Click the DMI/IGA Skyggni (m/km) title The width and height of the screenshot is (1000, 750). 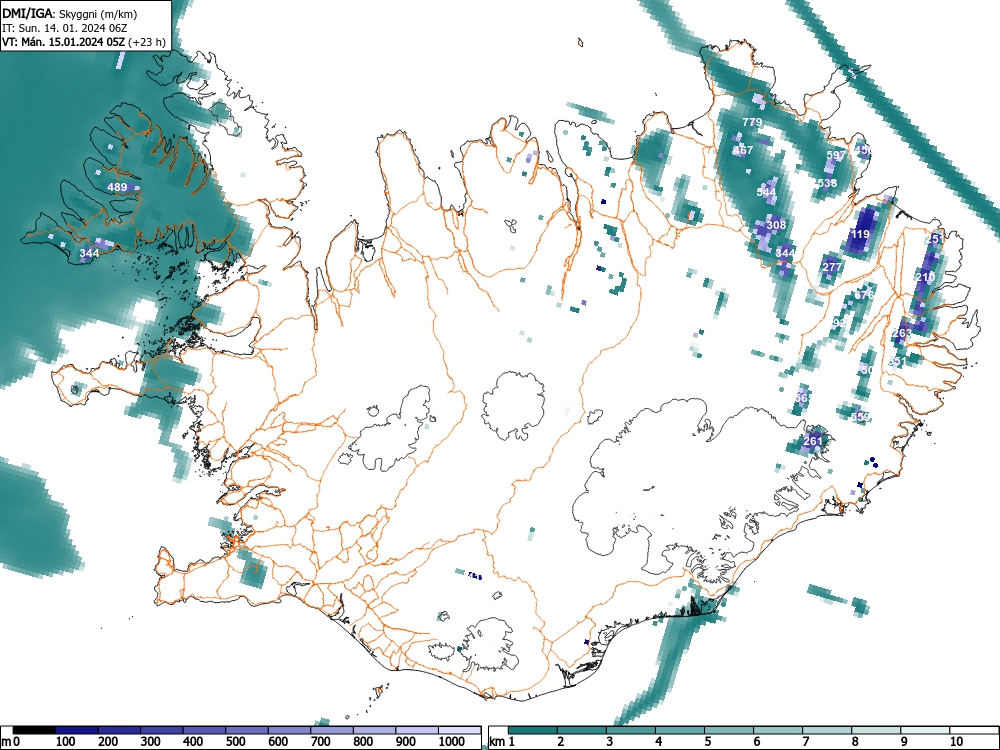point(70,14)
